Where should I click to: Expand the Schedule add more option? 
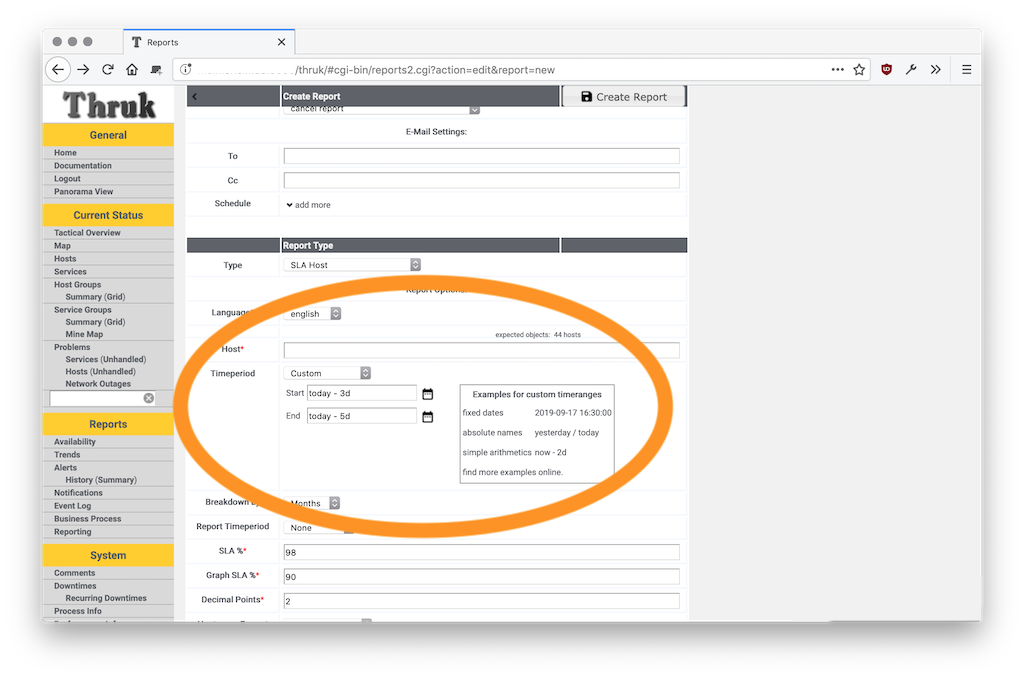(x=308, y=205)
